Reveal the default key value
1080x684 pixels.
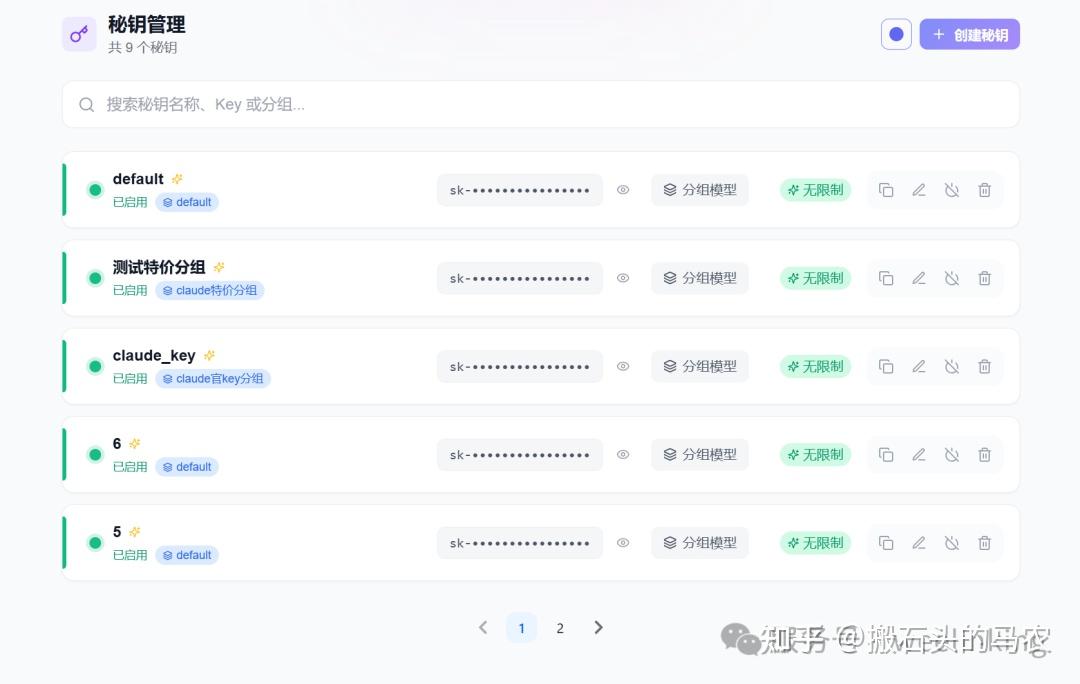tap(623, 190)
